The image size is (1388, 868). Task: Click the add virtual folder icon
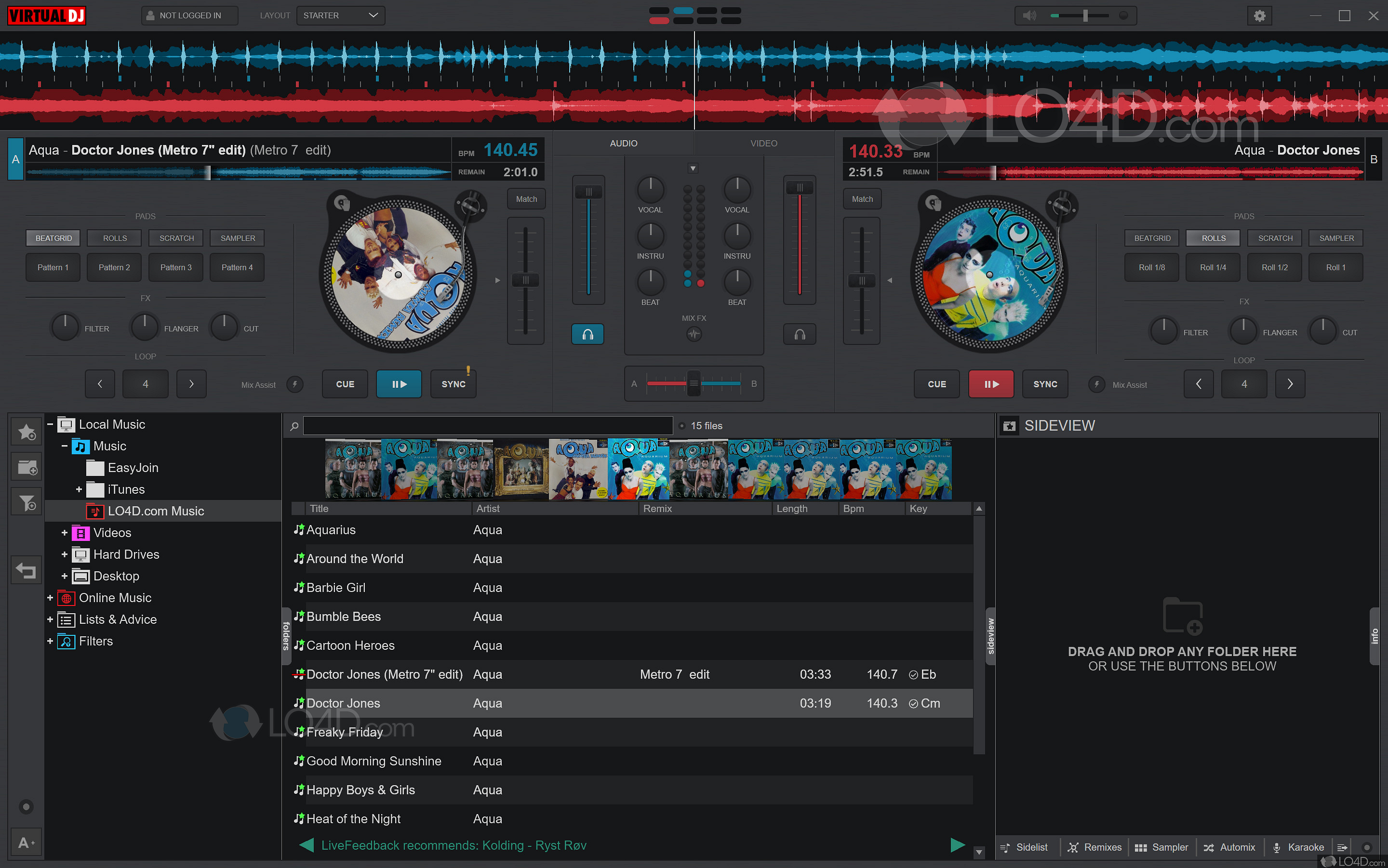click(27, 467)
